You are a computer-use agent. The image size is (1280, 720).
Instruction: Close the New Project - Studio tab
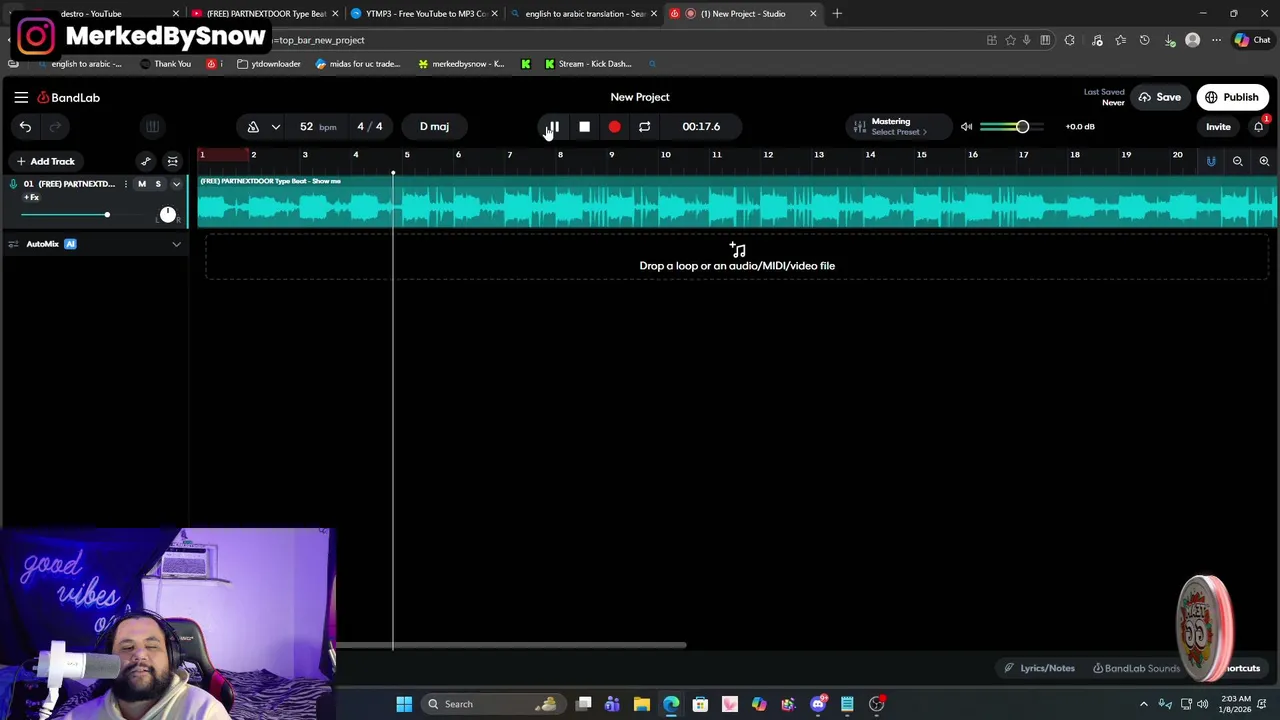pyautogui.click(x=813, y=14)
